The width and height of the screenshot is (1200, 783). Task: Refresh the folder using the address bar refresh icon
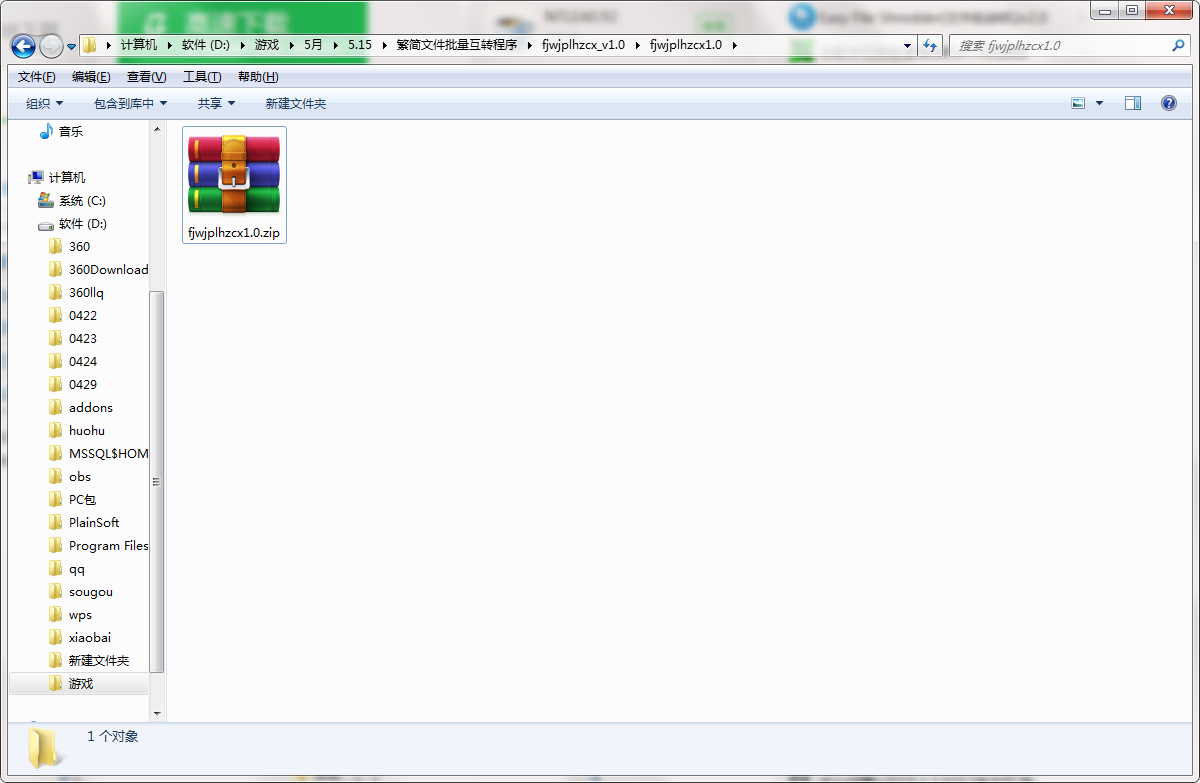click(931, 45)
